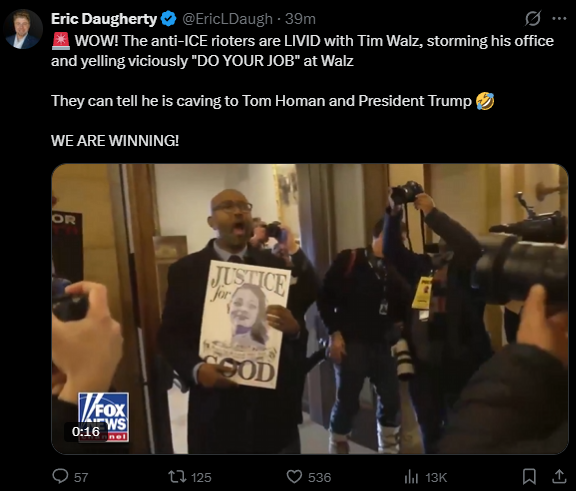Click the reply speech bubble icon
This screenshot has height=491, width=576.
pyautogui.click(x=60, y=476)
